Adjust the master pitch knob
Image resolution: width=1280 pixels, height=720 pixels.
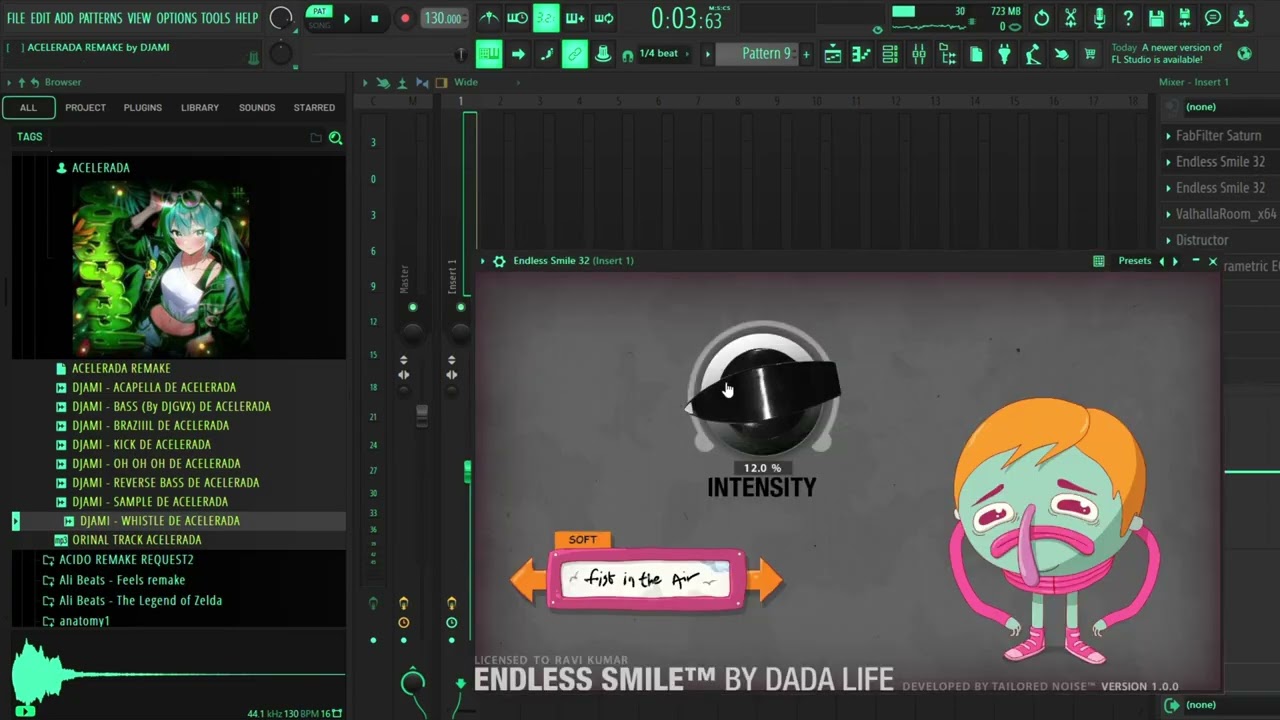click(282, 54)
